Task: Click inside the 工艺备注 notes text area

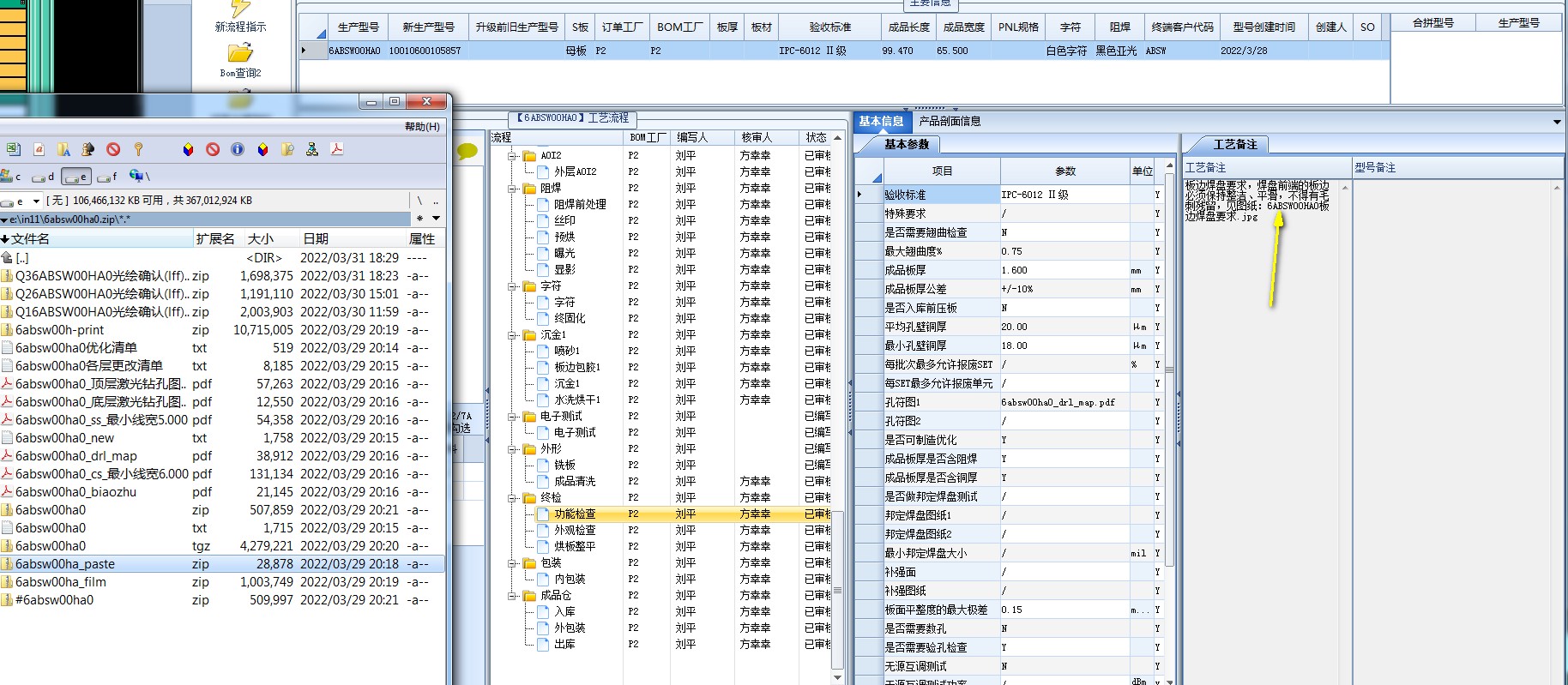Action: pyautogui.click(x=1261, y=429)
